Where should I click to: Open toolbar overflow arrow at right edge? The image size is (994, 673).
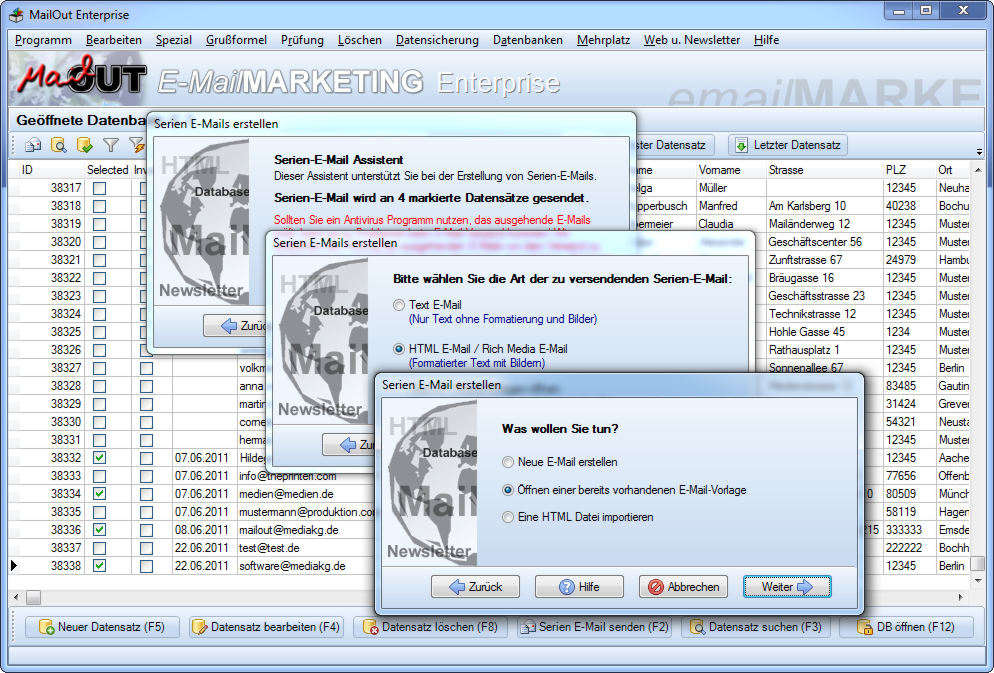(x=979, y=152)
